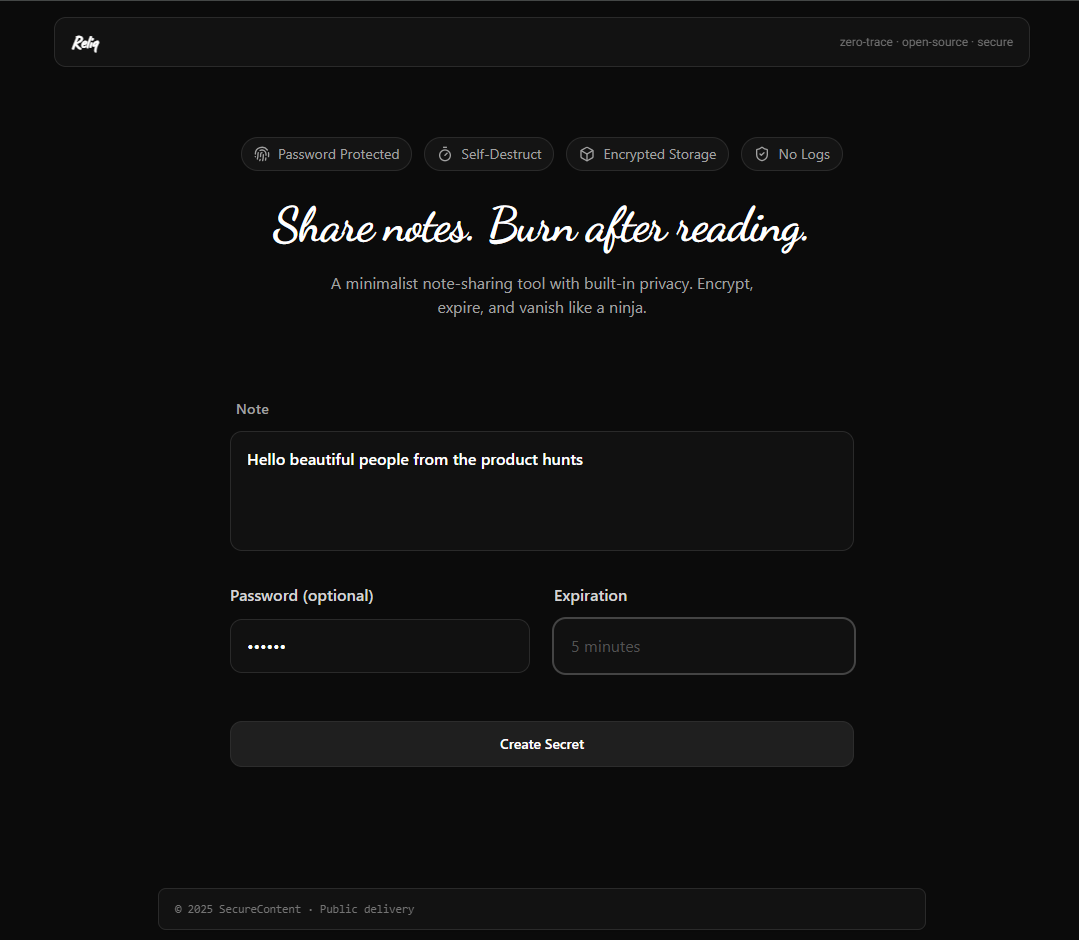The image size is (1079, 940).
Task: Click the Note field label
Action: (x=253, y=409)
